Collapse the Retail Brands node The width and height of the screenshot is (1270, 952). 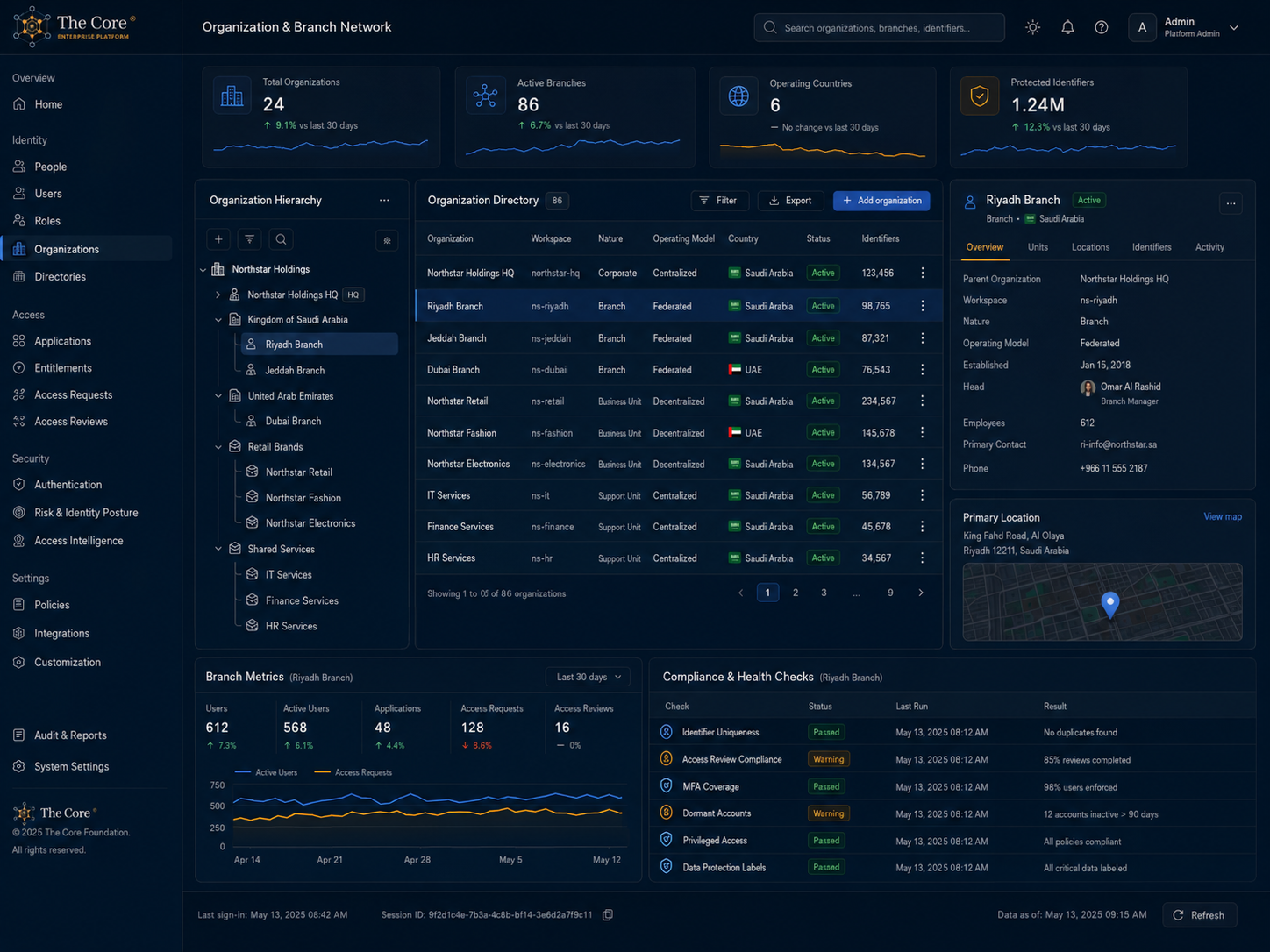(218, 447)
